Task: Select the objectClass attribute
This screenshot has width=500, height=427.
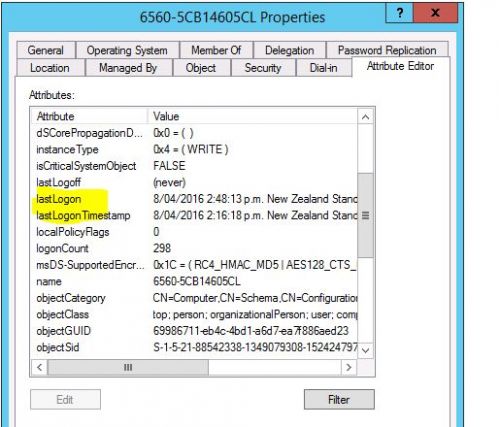Action: [195, 314]
